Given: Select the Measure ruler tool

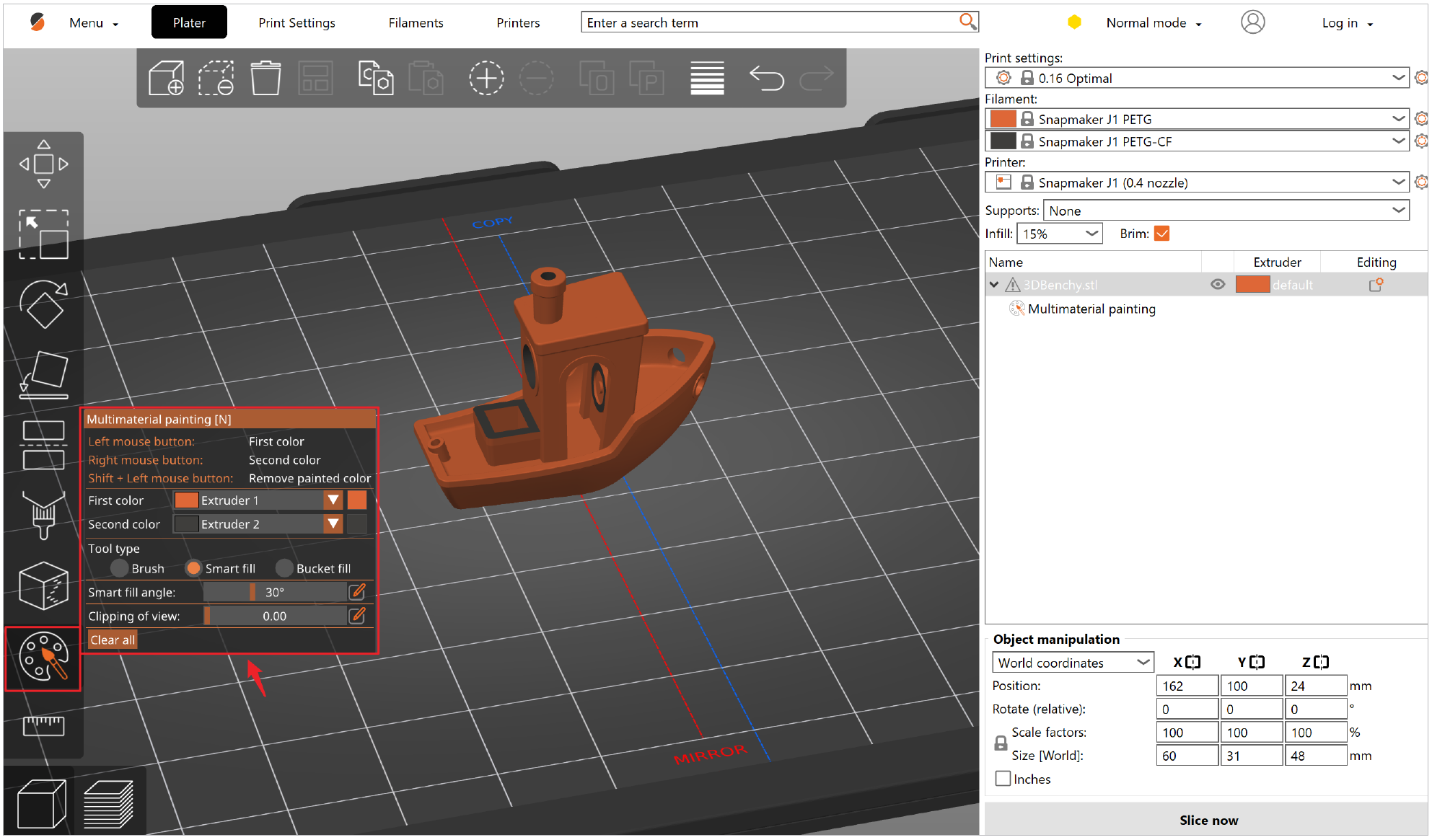Looking at the screenshot, I should pyautogui.click(x=43, y=725).
